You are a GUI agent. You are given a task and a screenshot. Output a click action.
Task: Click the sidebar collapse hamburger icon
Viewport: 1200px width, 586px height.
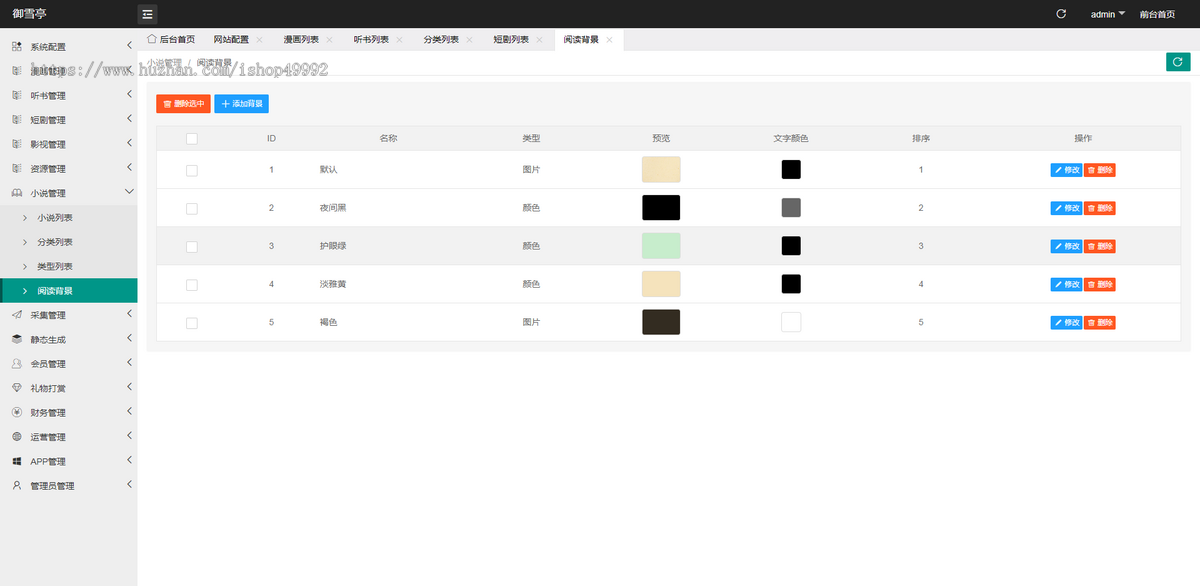tap(147, 14)
